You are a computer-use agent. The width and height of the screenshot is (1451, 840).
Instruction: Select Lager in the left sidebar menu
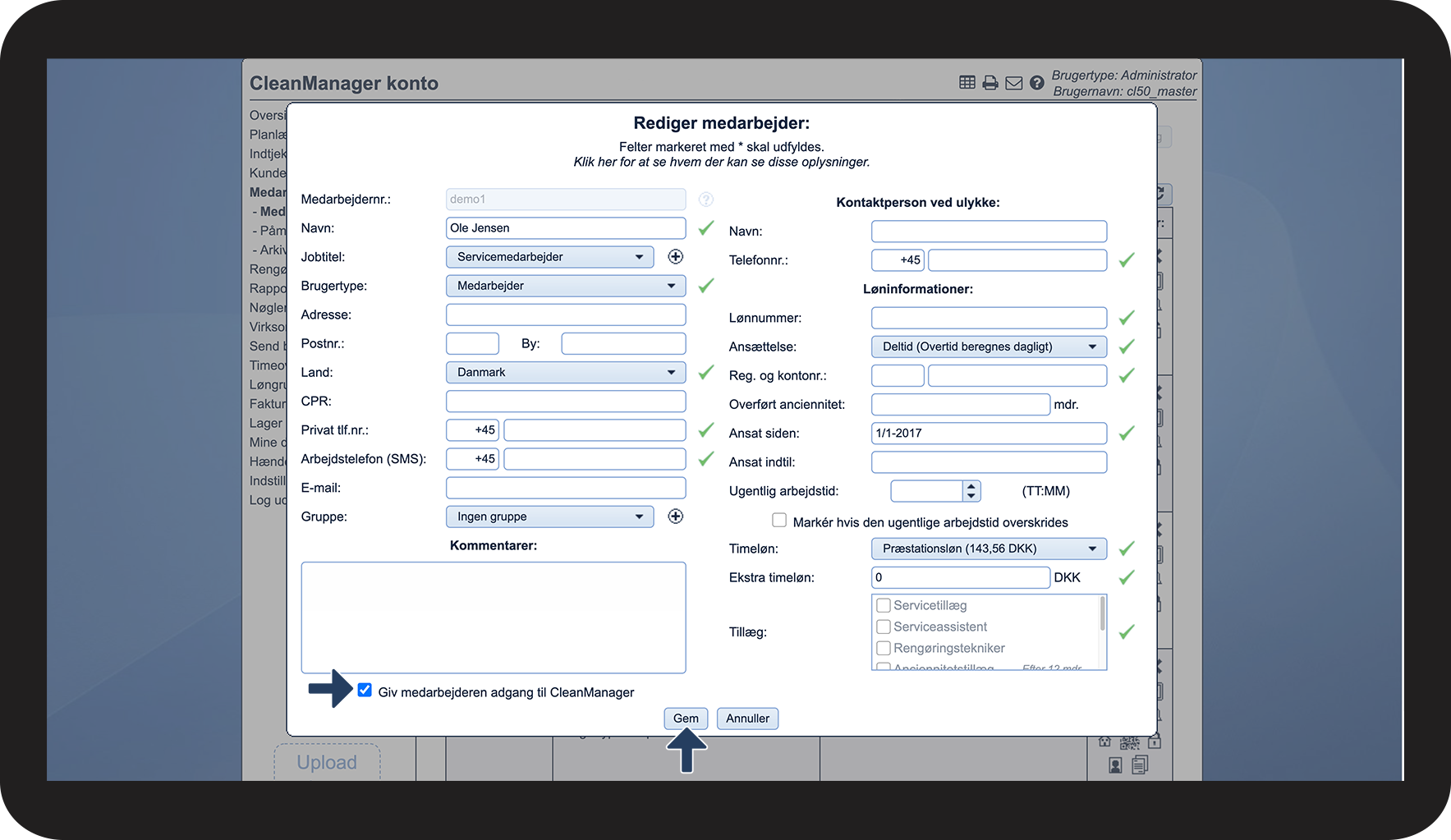click(x=266, y=423)
